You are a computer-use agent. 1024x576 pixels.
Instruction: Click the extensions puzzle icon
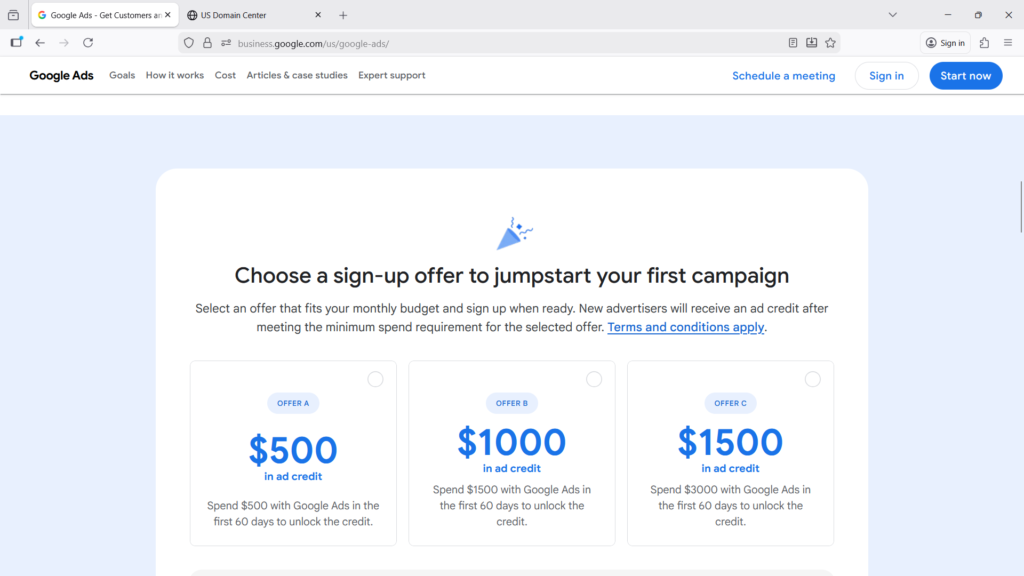pyautogui.click(x=984, y=43)
